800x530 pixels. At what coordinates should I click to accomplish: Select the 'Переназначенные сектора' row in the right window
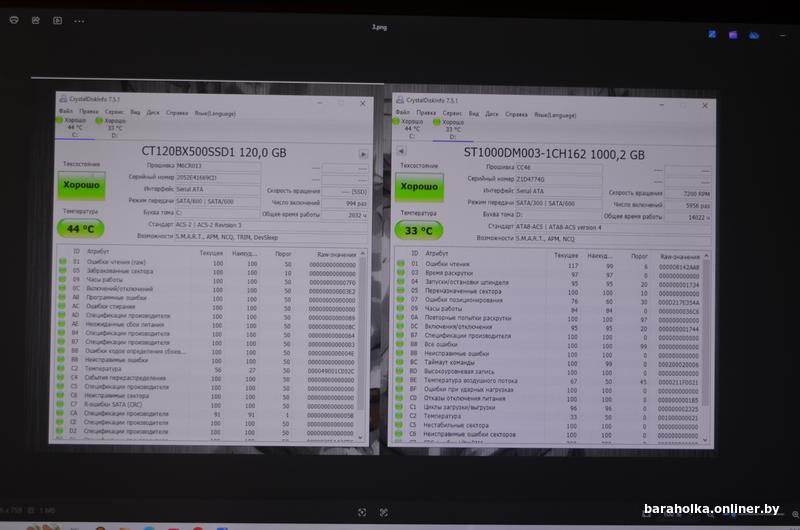pyautogui.click(x=549, y=291)
